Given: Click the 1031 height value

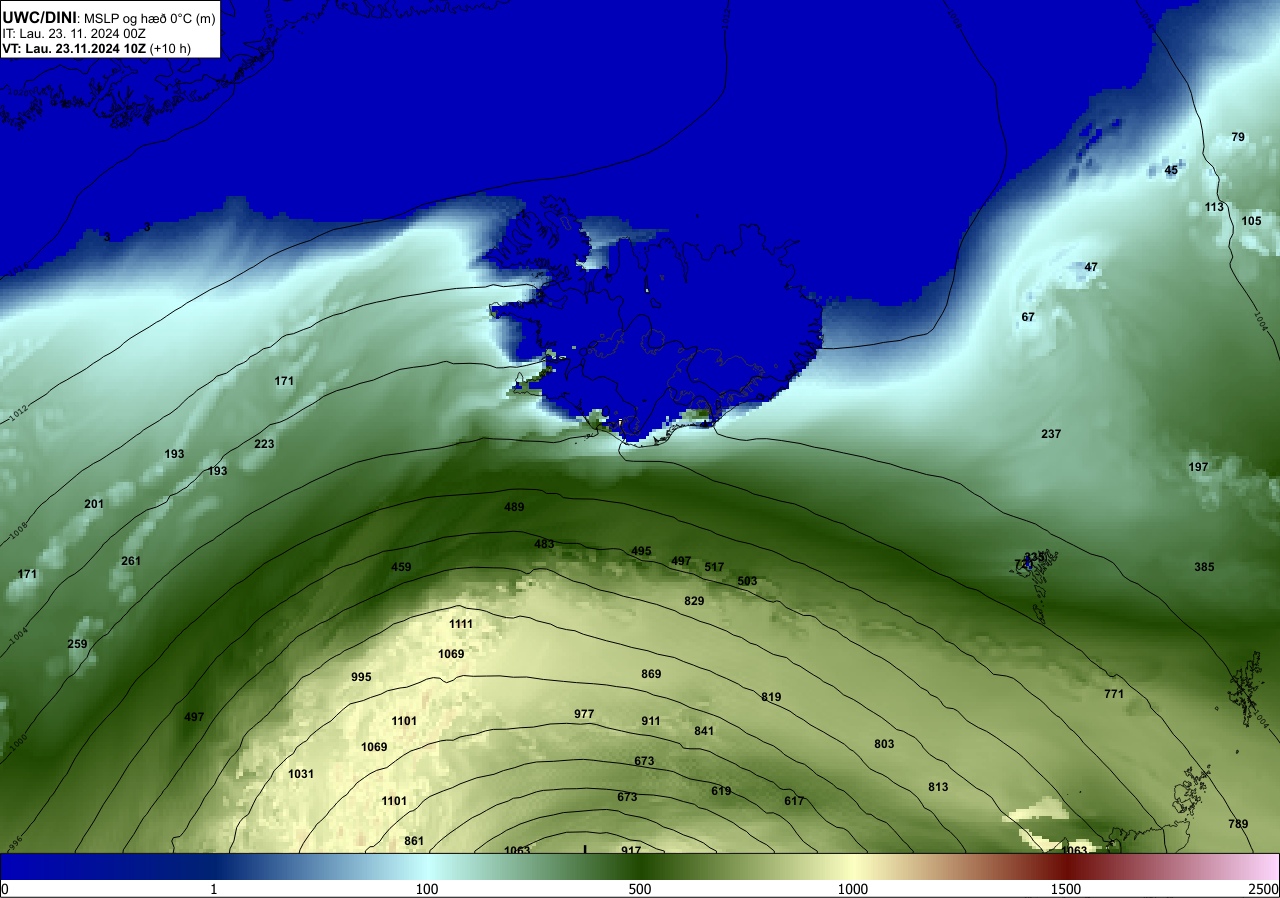Looking at the screenshot, I should (x=301, y=774).
